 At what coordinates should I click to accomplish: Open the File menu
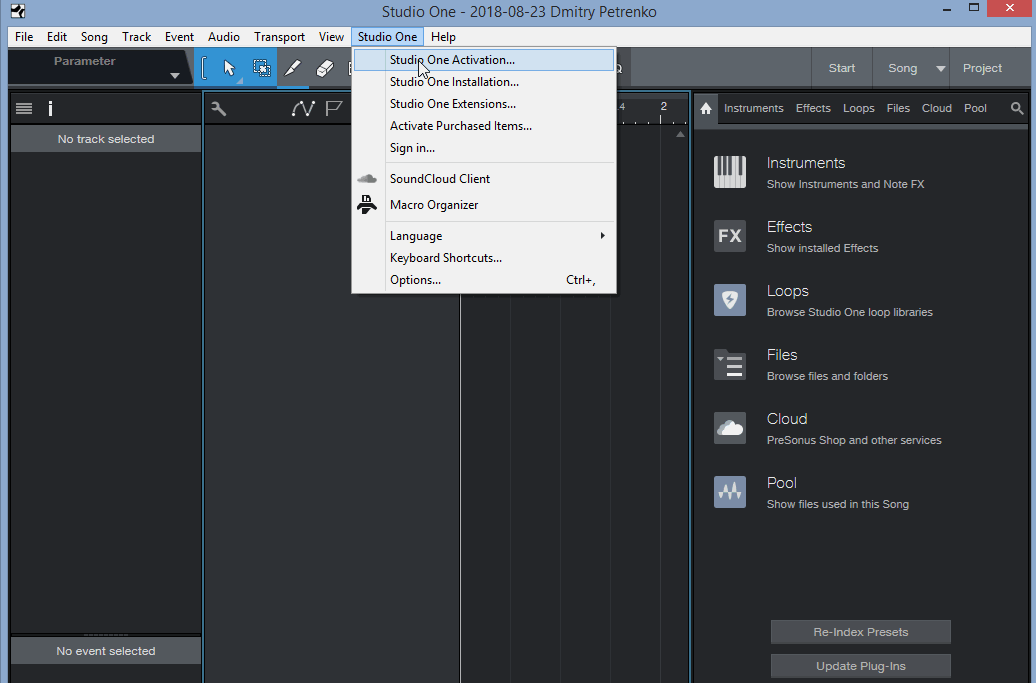coord(24,37)
